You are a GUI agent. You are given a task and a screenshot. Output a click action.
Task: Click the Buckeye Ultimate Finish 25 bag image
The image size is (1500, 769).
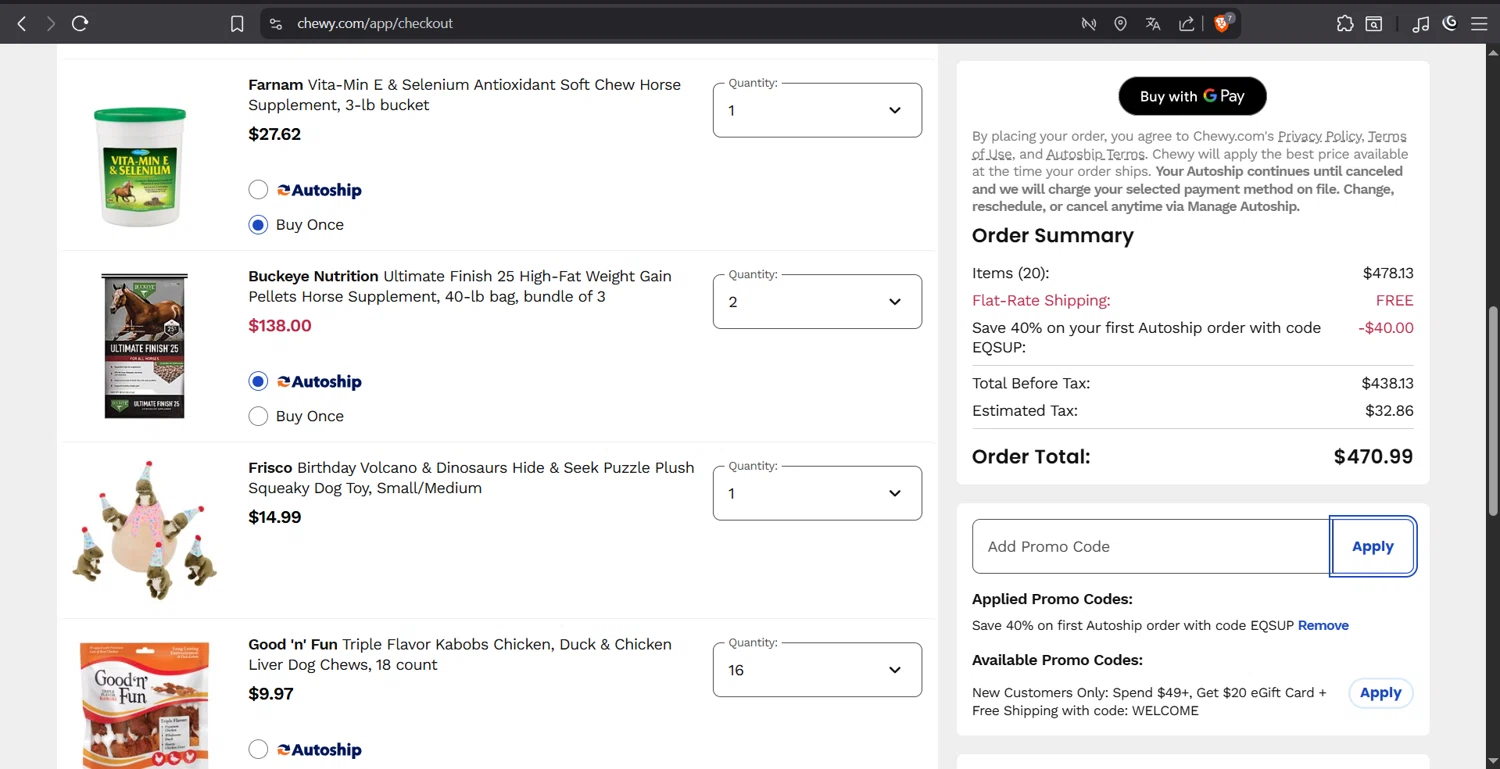pyautogui.click(x=145, y=345)
